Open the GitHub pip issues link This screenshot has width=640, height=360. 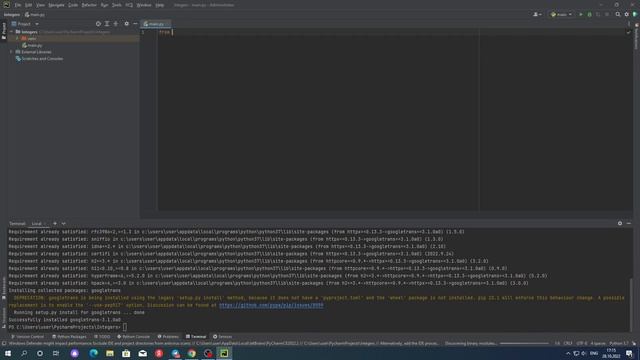[x=271, y=305]
